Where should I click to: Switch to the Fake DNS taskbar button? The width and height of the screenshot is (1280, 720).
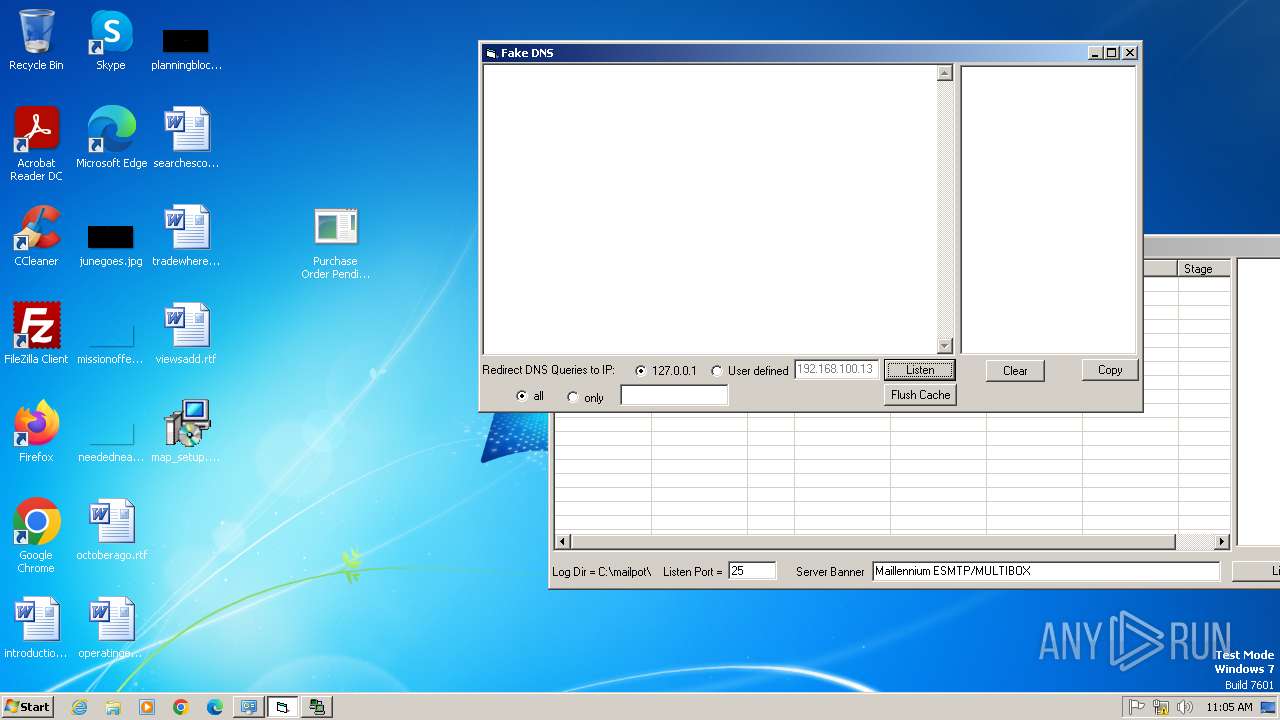pyautogui.click(x=282, y=707)
